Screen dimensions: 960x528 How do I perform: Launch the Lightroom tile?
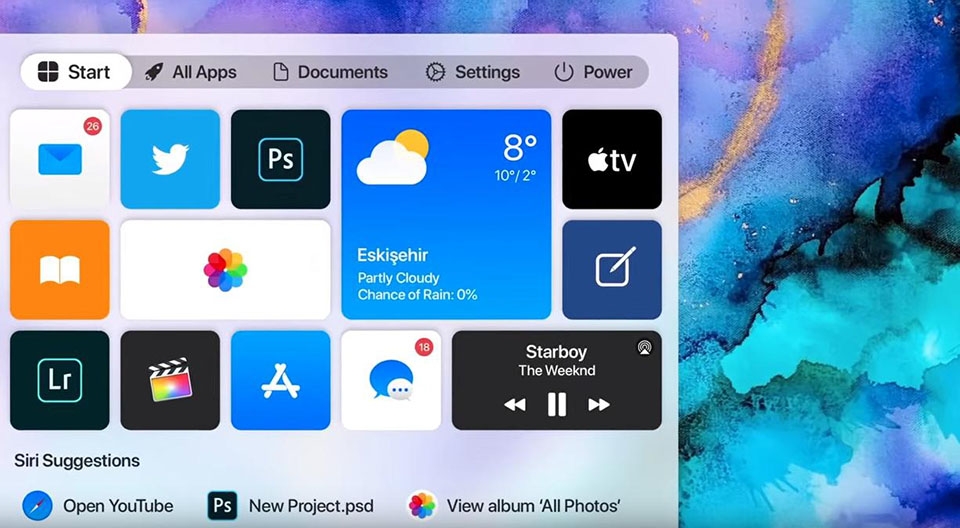coord(60,380)
